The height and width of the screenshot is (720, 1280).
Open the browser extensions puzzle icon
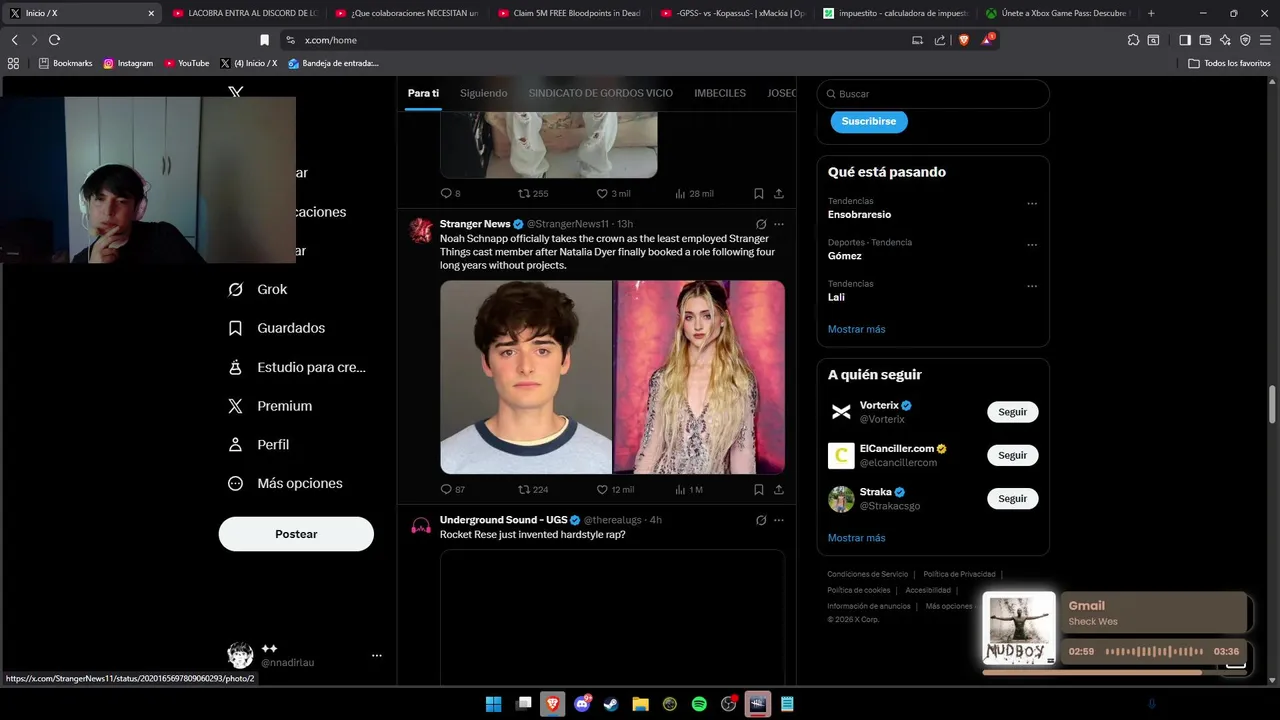[x=1133, y=40]
